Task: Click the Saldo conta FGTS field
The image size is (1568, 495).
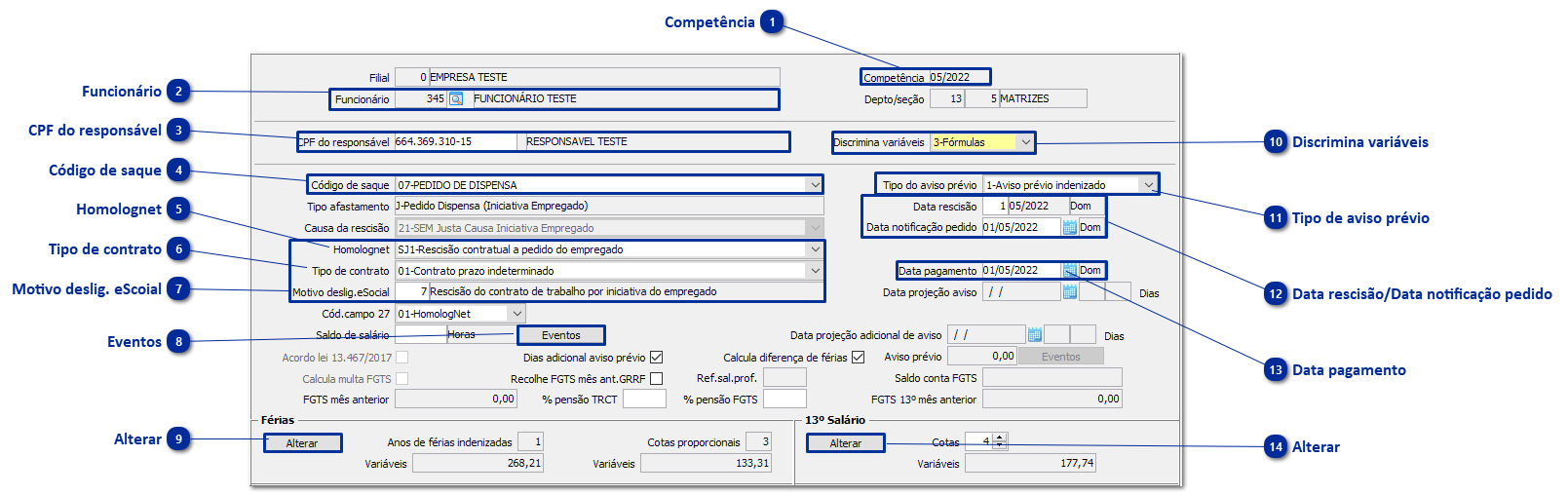Action: click(x=1052, y=377)
